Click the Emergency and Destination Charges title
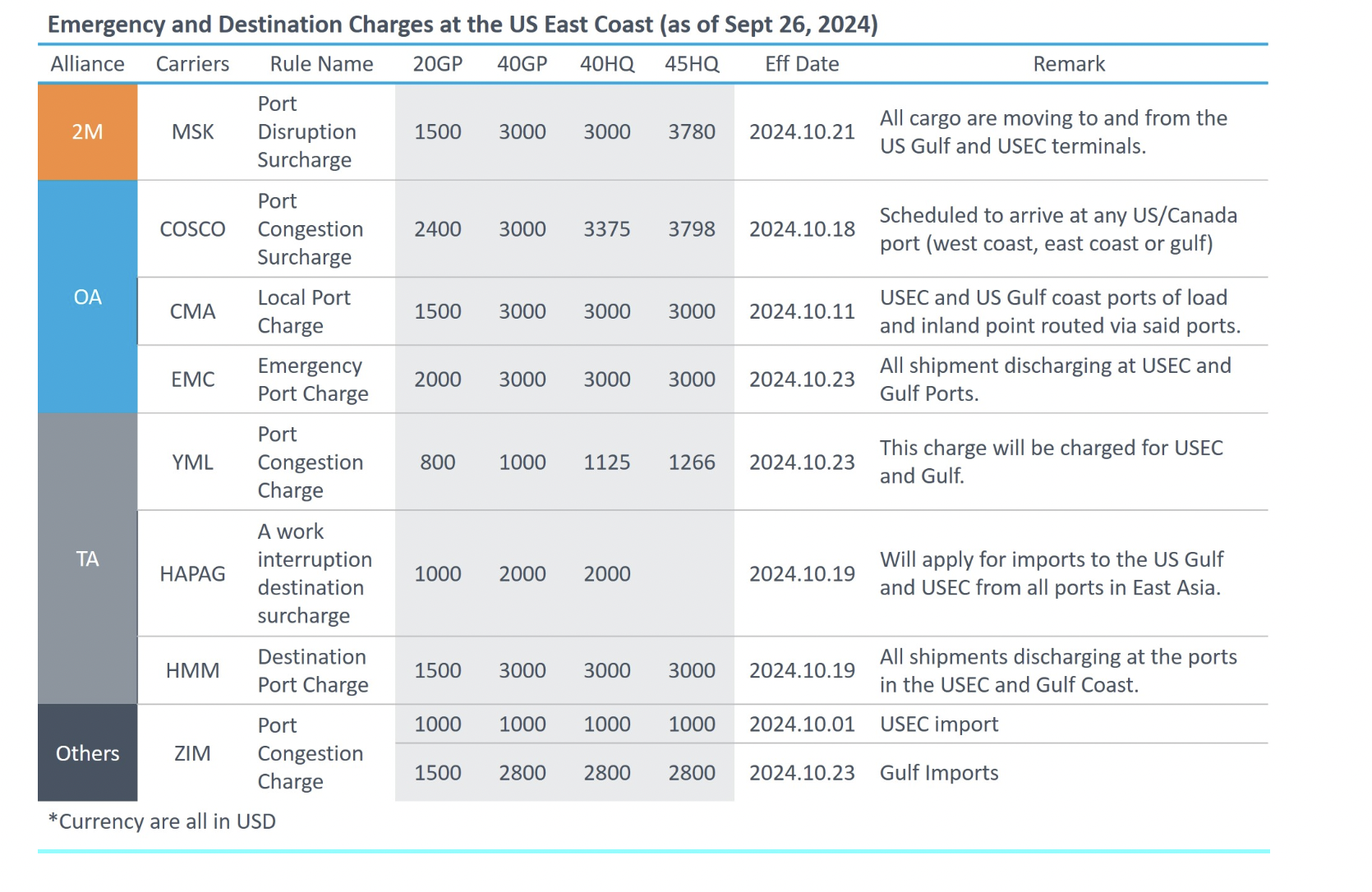The image size is (1372, 892). coord(463,25)
